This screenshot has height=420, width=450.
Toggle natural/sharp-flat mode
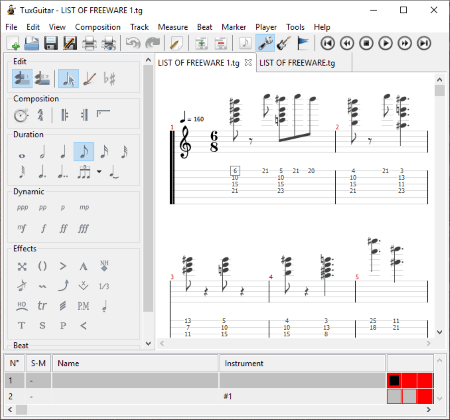click(x=109, y=79)
